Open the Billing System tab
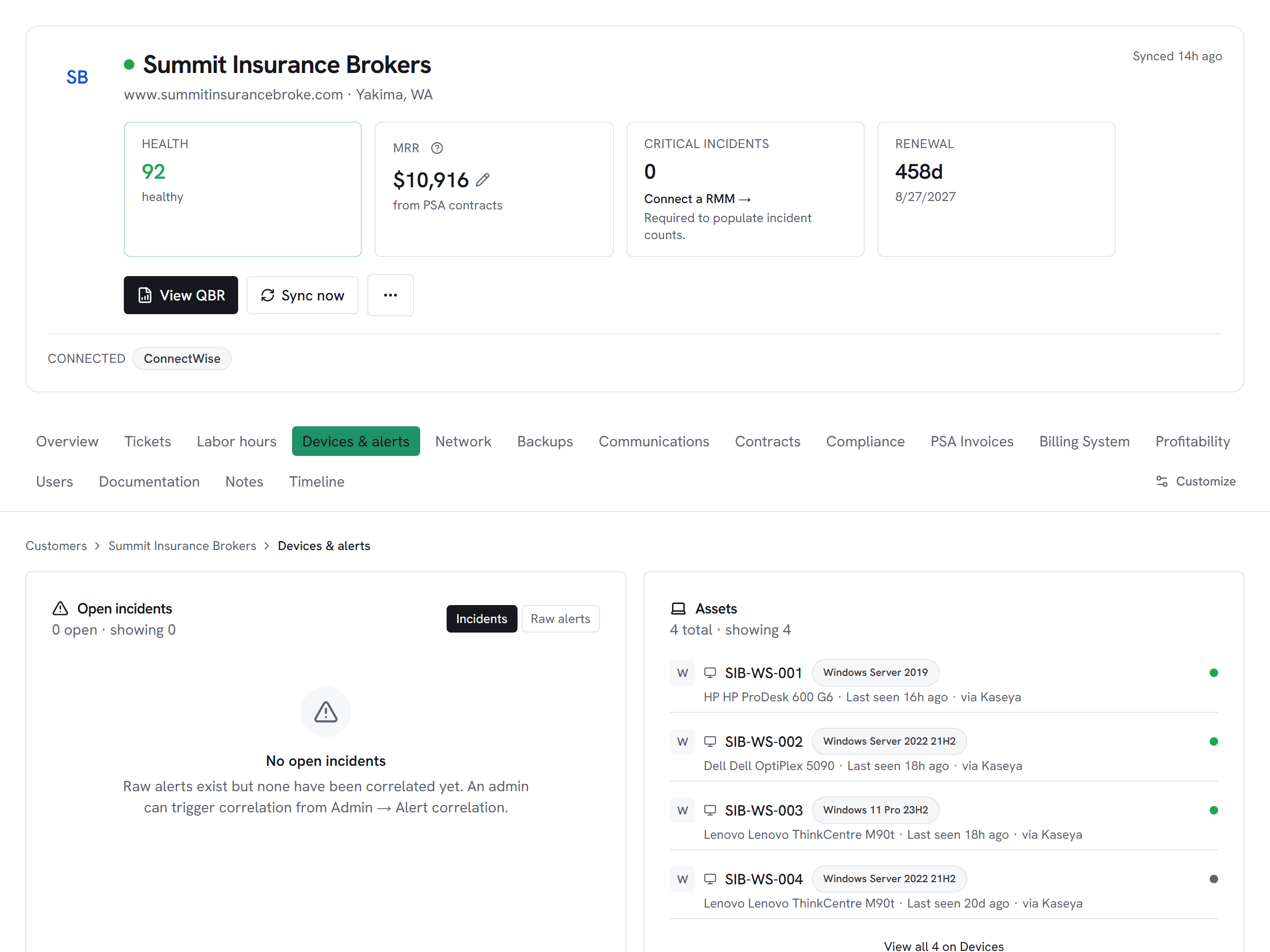Image resolution: width=1270 pixels, height=952 pixels. coord(1085,441)
